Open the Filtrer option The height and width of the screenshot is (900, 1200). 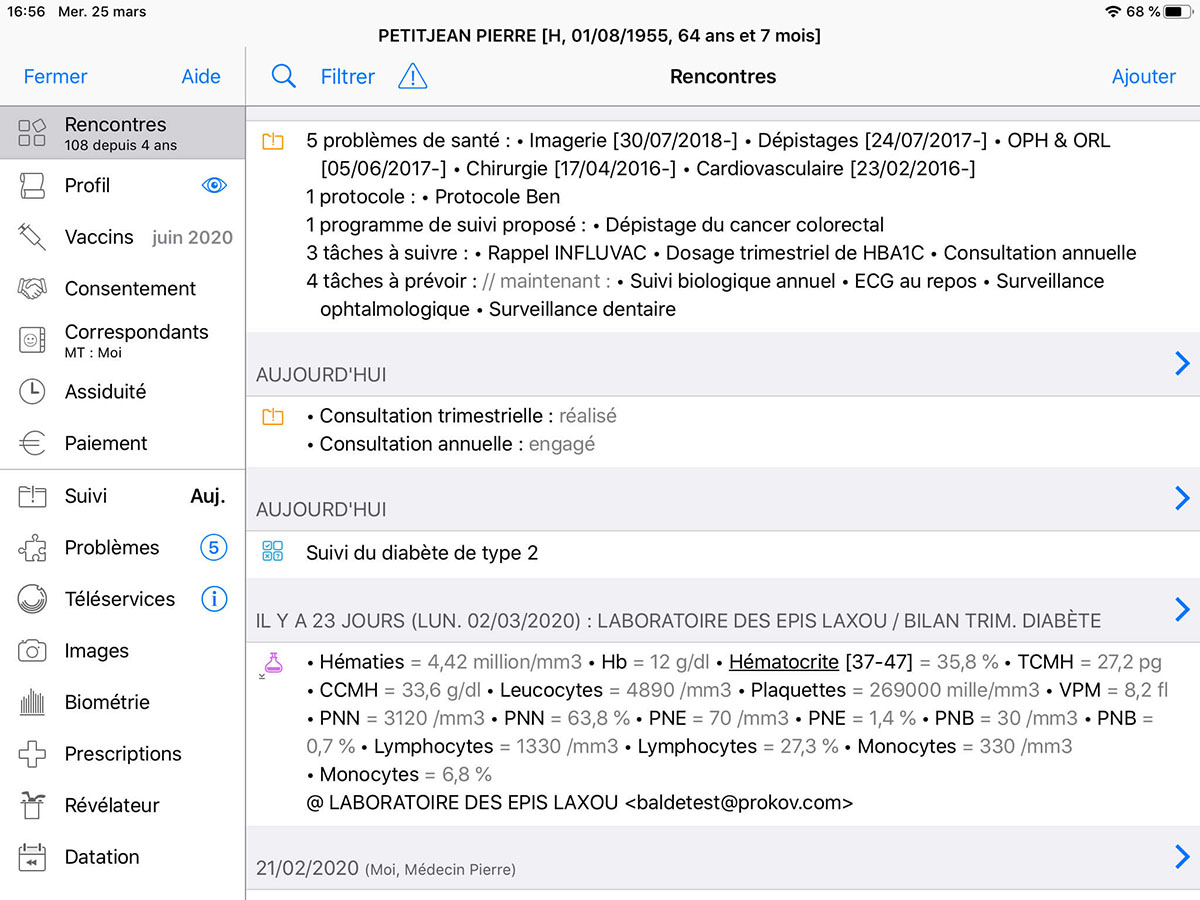coord(347,77)
